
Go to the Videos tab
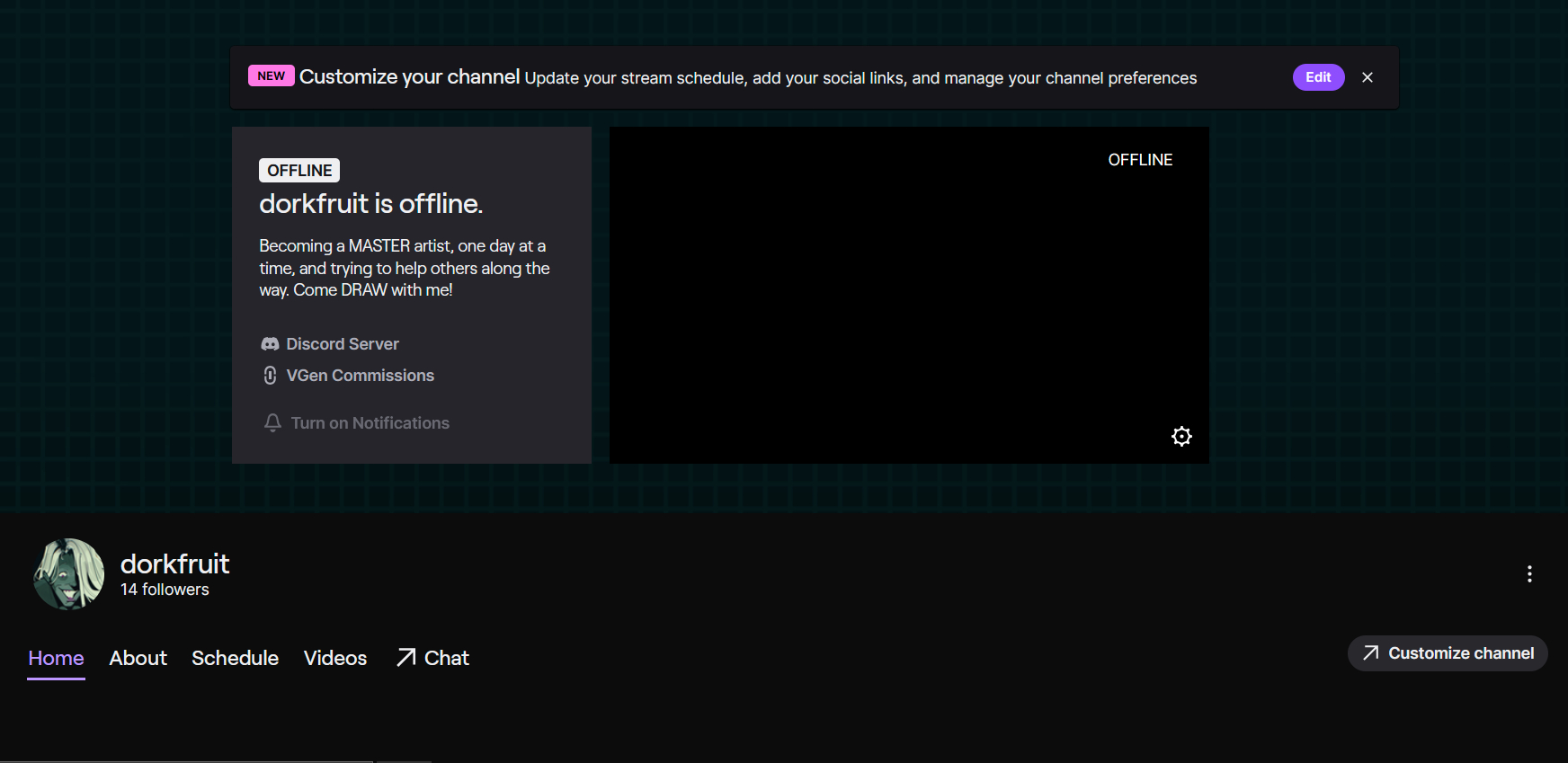335,658
